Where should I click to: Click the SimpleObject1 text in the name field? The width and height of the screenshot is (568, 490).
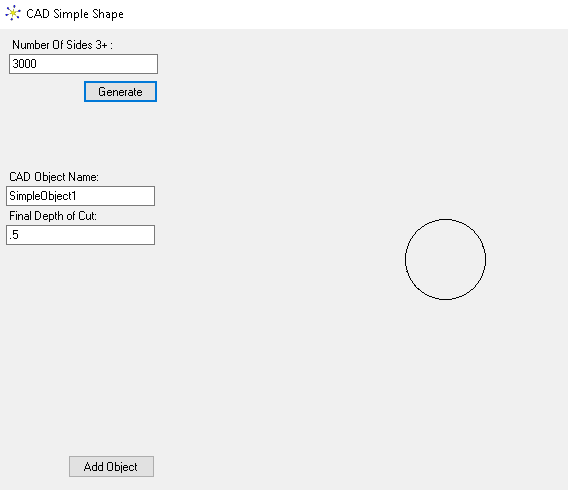pos(43,196)
